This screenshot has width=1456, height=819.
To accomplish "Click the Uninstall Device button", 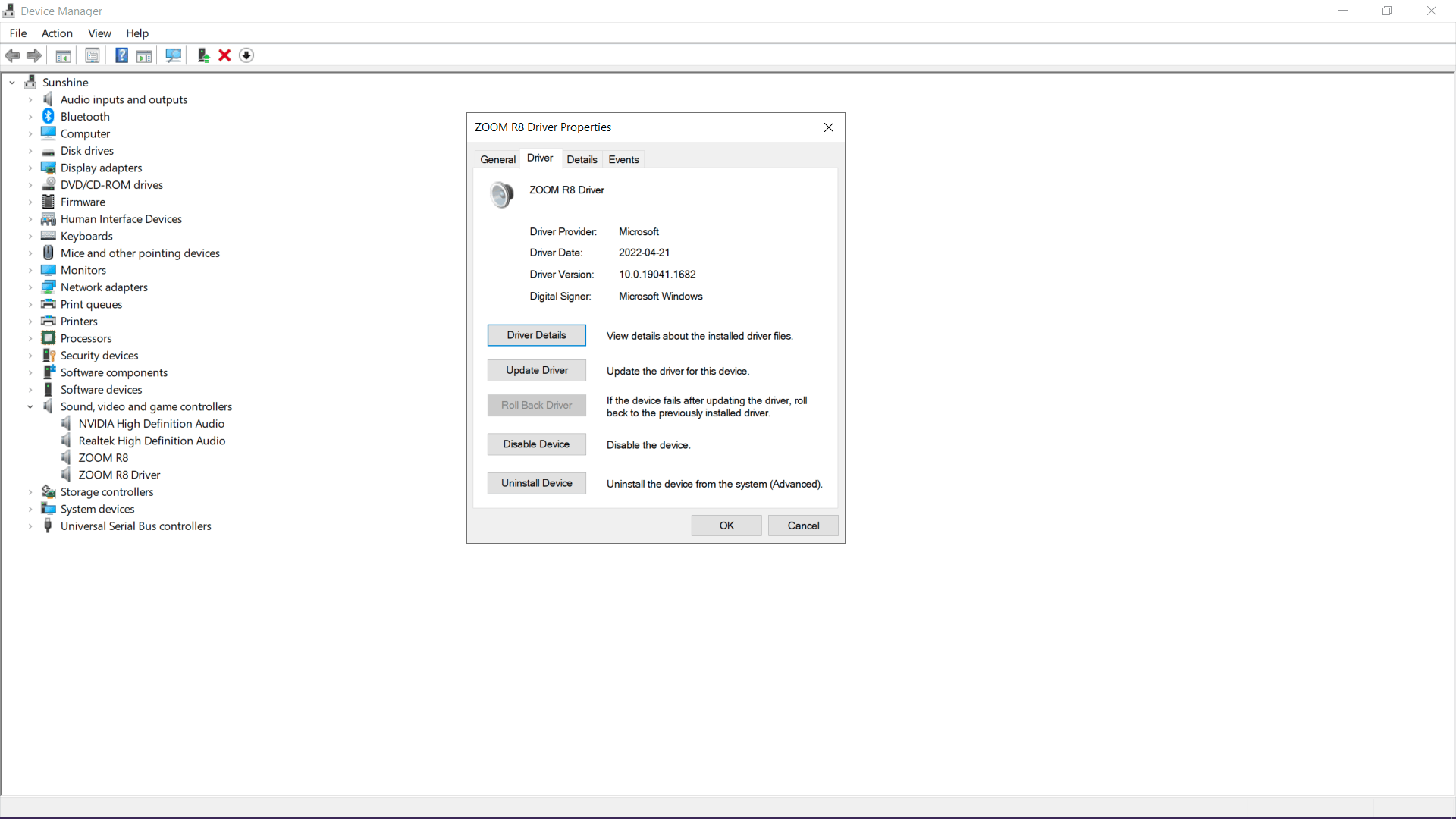I will 536,483.
